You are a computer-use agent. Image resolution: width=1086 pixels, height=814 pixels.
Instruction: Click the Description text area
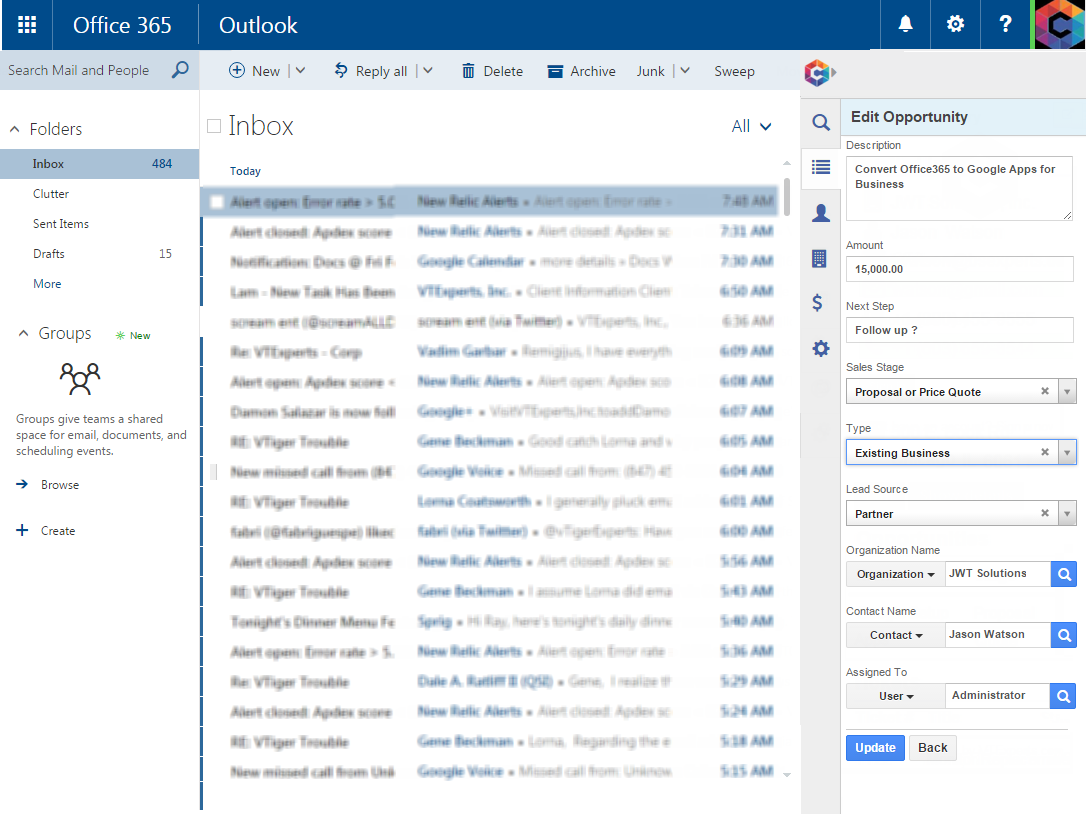coord(959,188)
